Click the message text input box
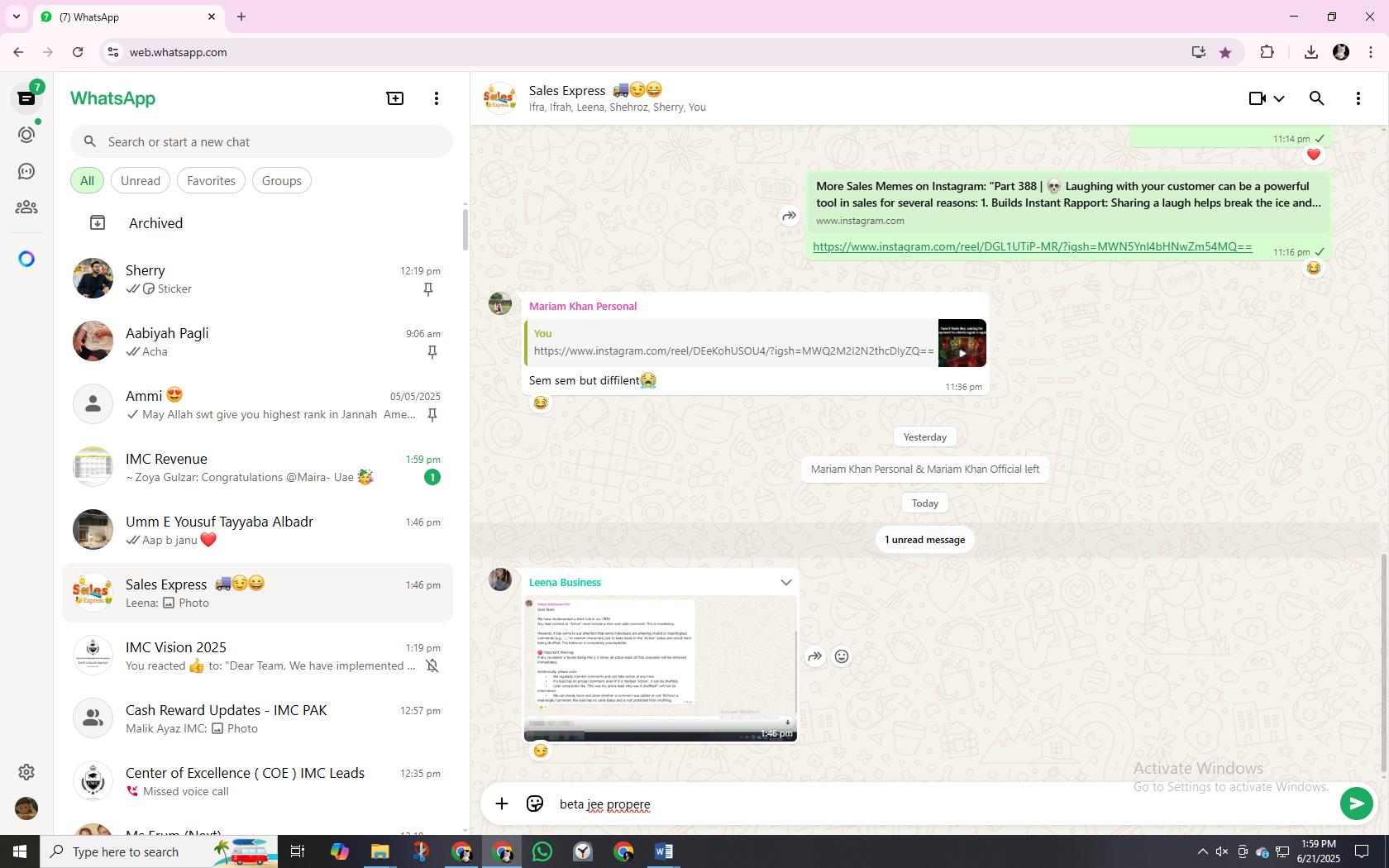The width and height of the screenshot is (1389, 868). point(943,804)
